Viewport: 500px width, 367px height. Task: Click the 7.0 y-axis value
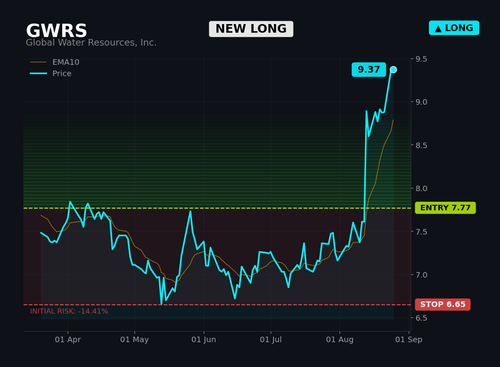coord(421,275)
